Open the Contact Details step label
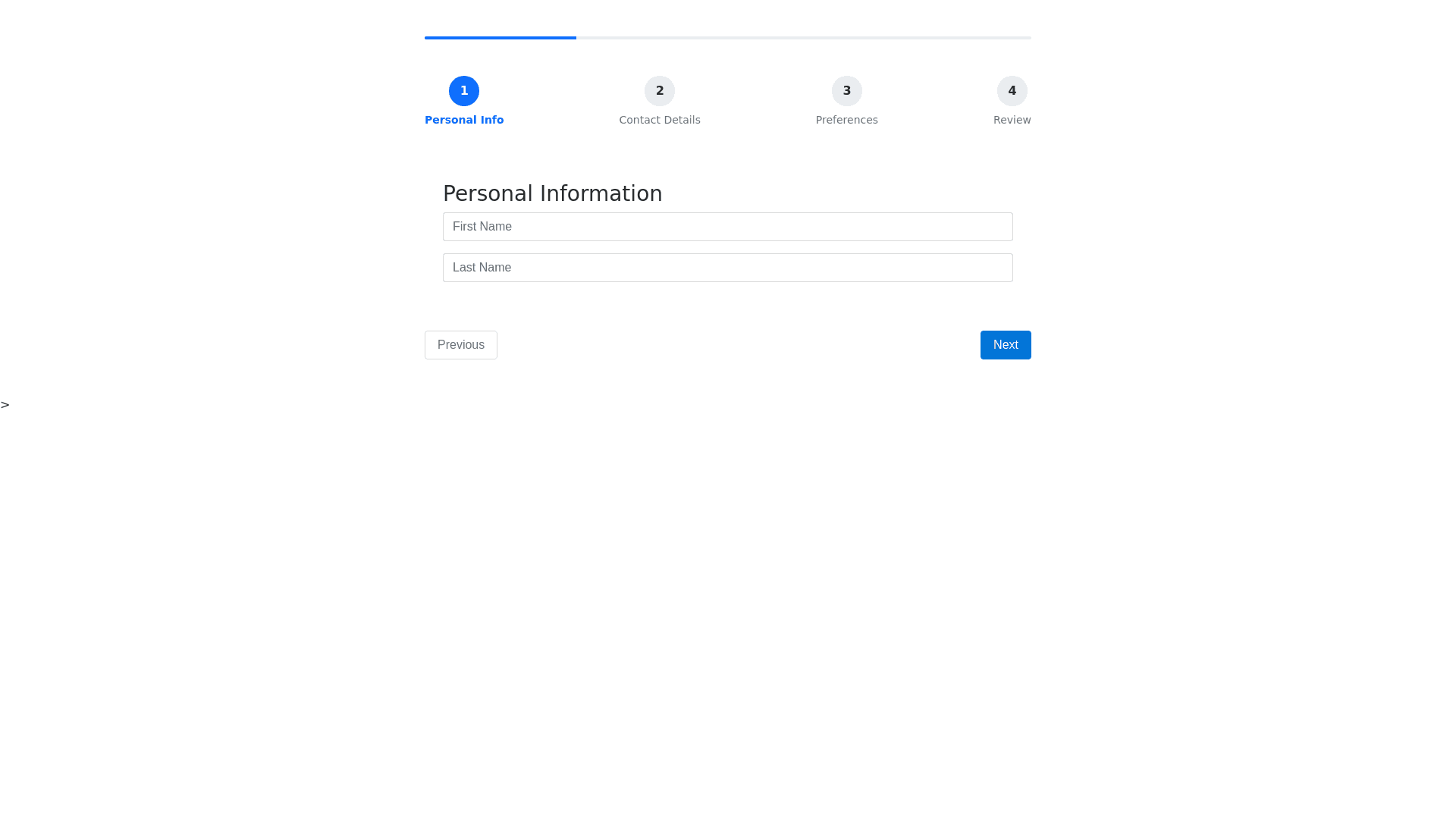The height and width of the screenshot is (819, 1456). (x=660, y=120)
